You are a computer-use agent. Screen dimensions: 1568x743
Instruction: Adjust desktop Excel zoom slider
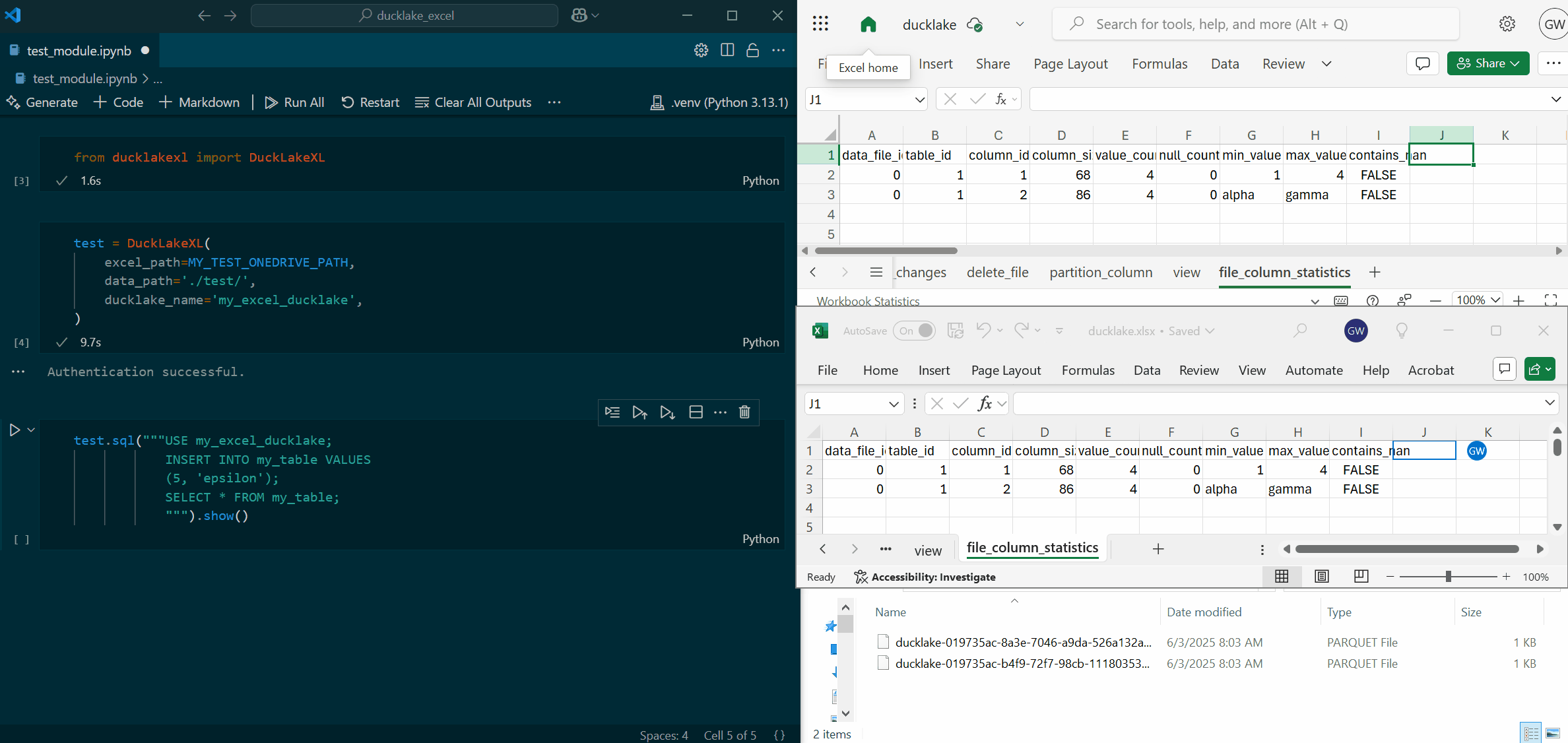(1448, 577)
